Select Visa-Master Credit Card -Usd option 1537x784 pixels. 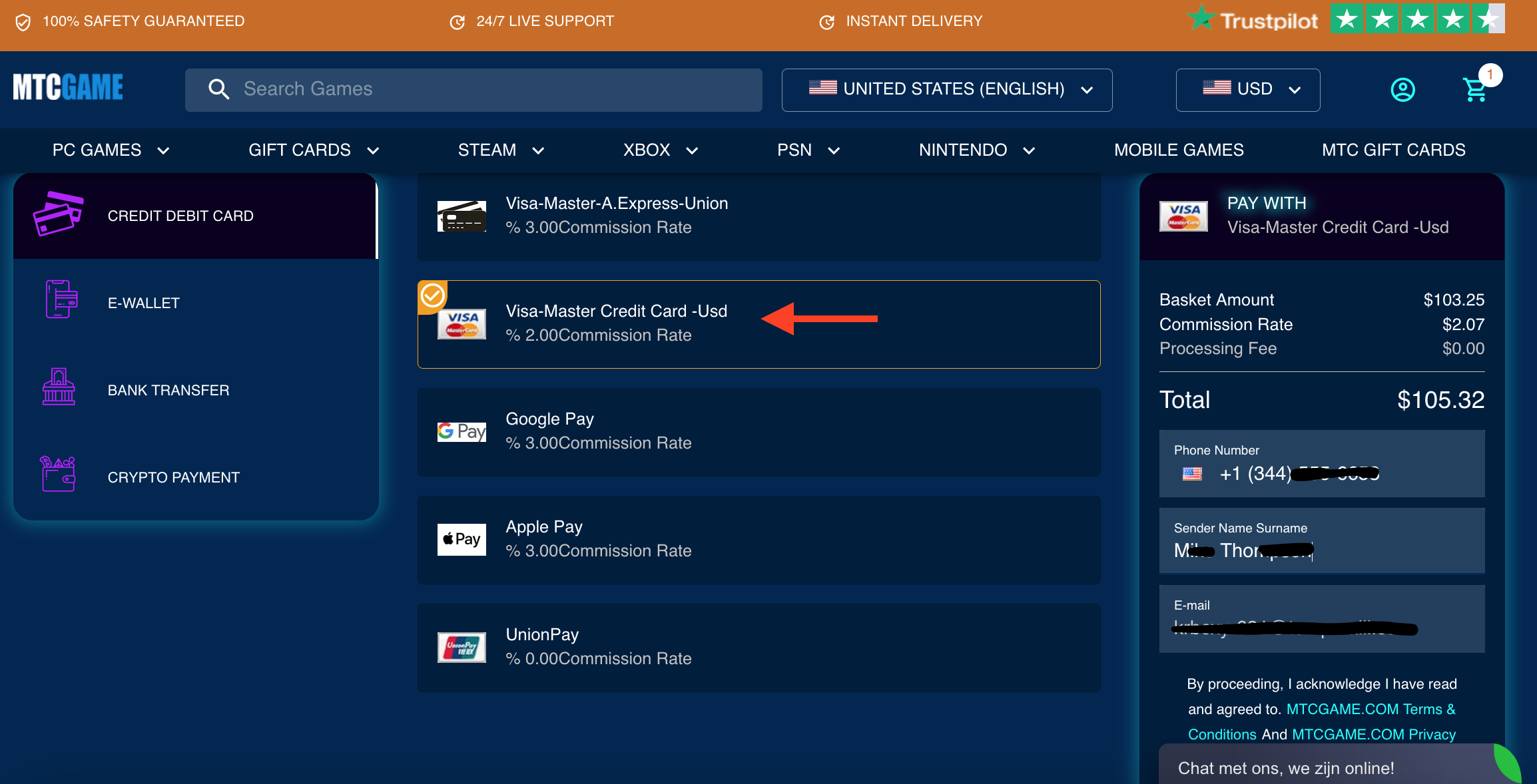pos(759,324)
